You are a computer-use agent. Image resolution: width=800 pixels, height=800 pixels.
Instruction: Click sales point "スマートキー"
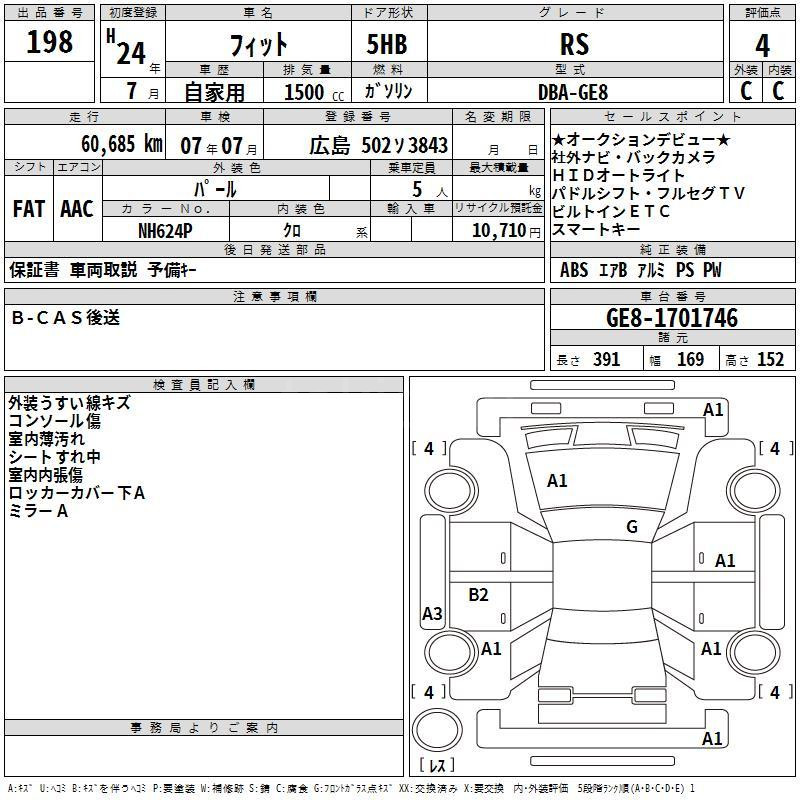click(596, 229)
